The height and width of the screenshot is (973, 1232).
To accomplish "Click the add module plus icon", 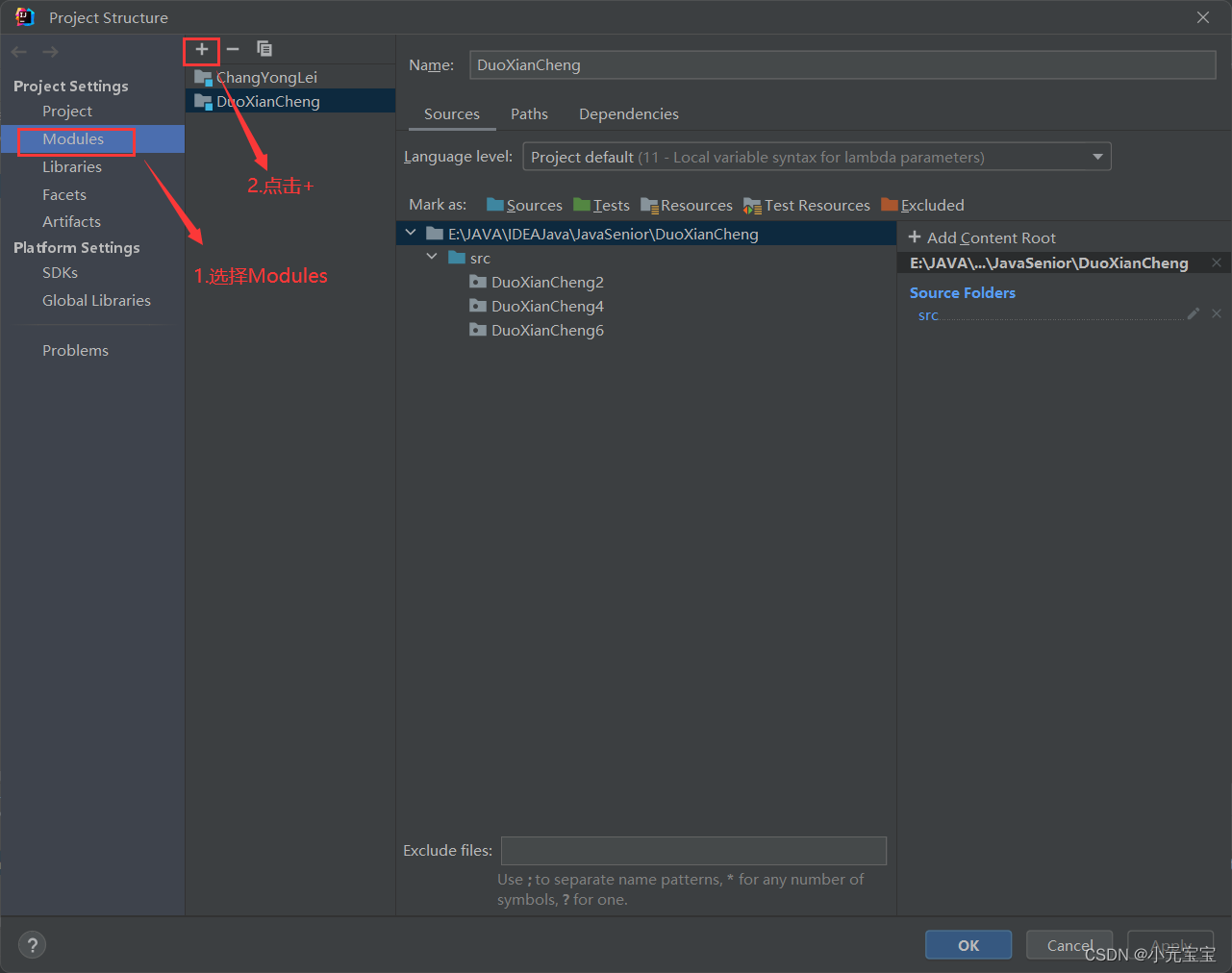I will [202, 49].
